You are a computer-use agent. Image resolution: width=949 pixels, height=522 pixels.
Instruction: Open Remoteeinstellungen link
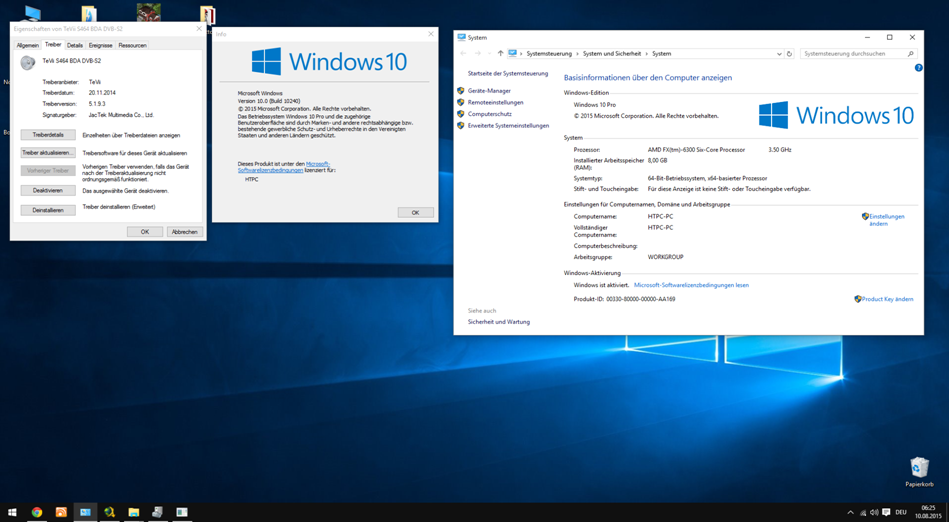pos(496,102)
